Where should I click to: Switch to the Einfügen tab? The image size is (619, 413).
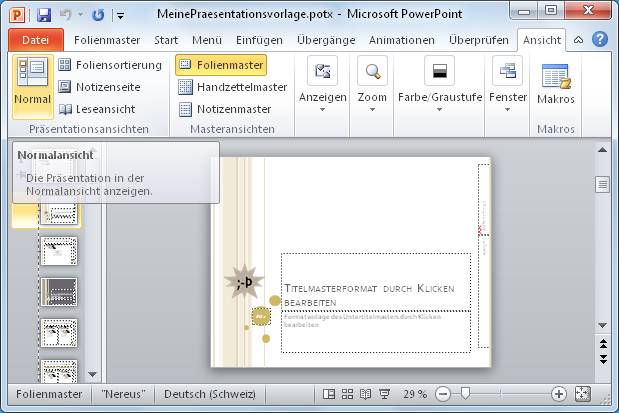tap(259, 40)
